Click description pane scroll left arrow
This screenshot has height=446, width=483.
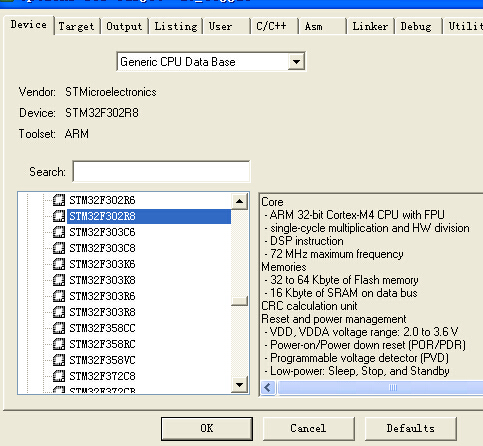click(268, 387)
